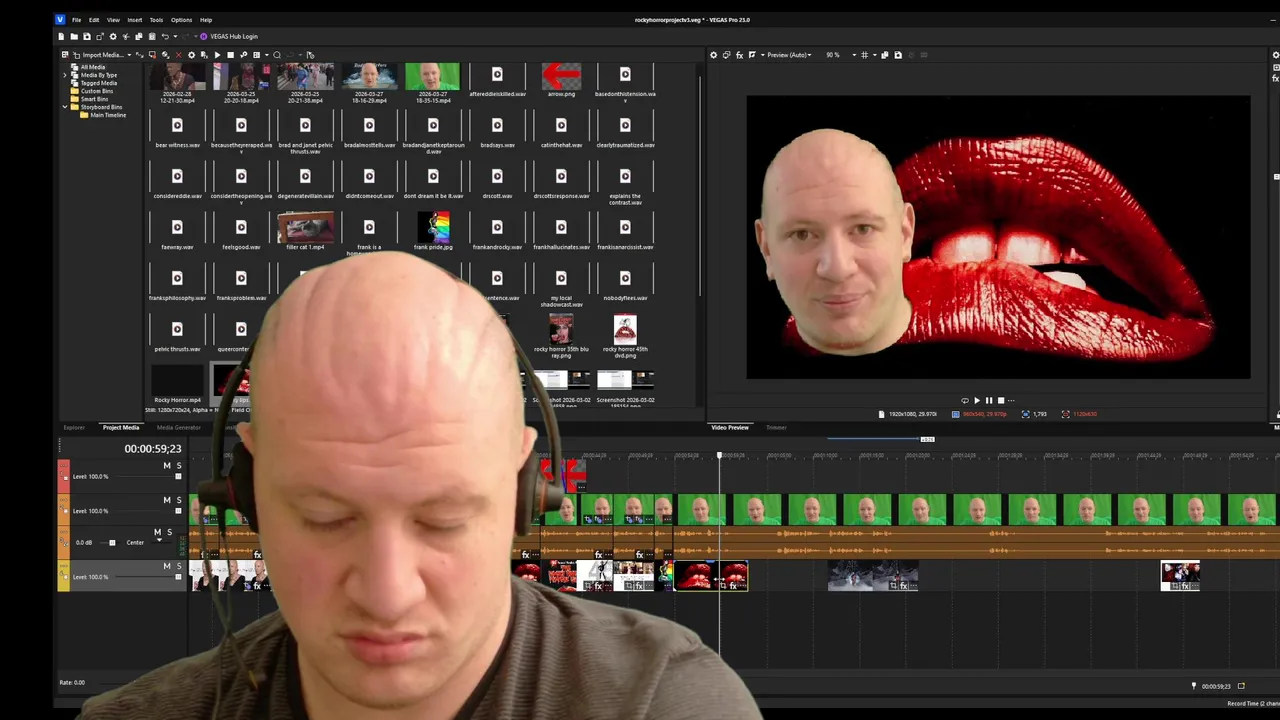Open Video Output FX in preview toolbar
Screen dimensions: 1280x720
(739, 55)
